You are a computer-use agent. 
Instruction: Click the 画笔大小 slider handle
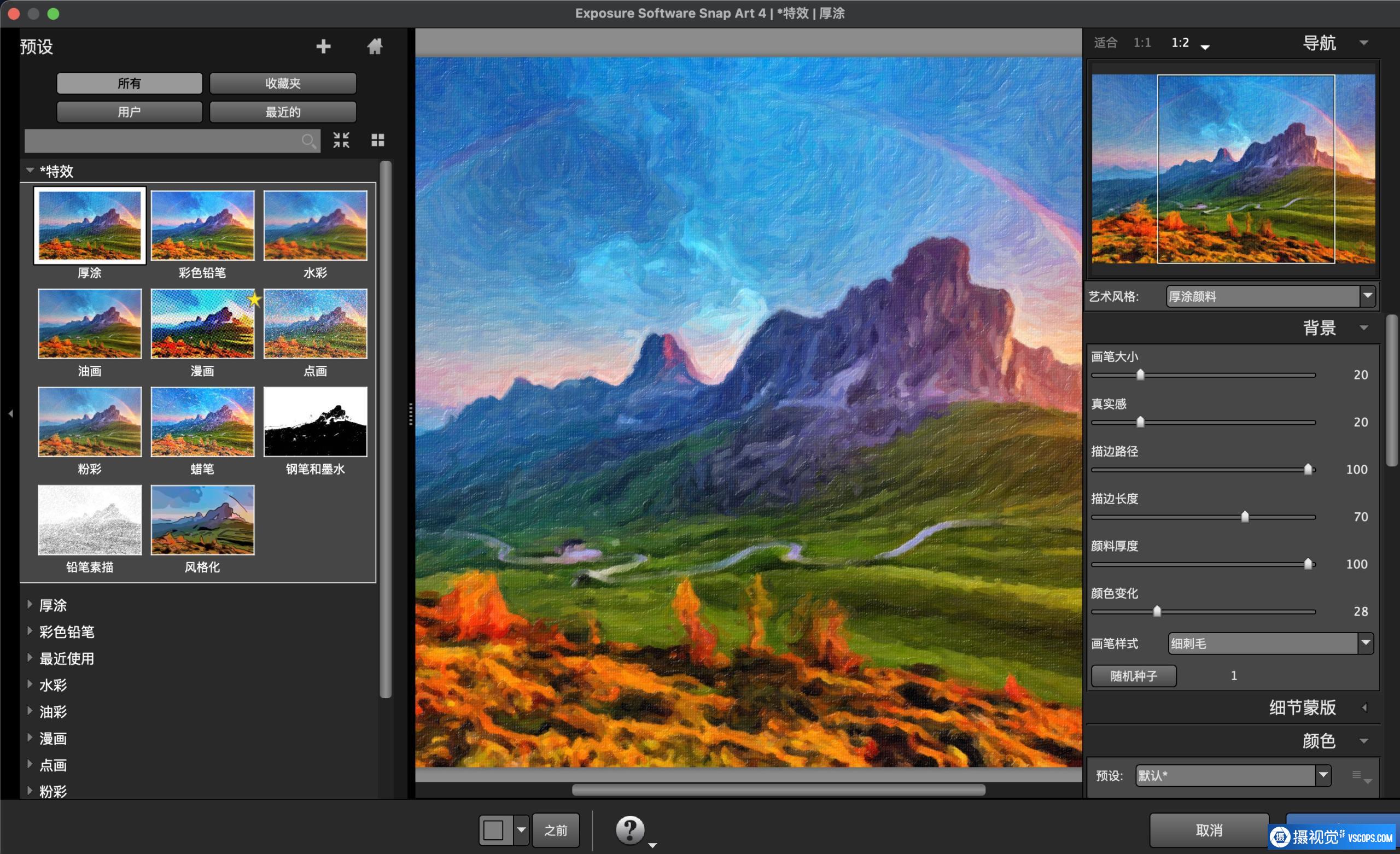click(1140, 375)
